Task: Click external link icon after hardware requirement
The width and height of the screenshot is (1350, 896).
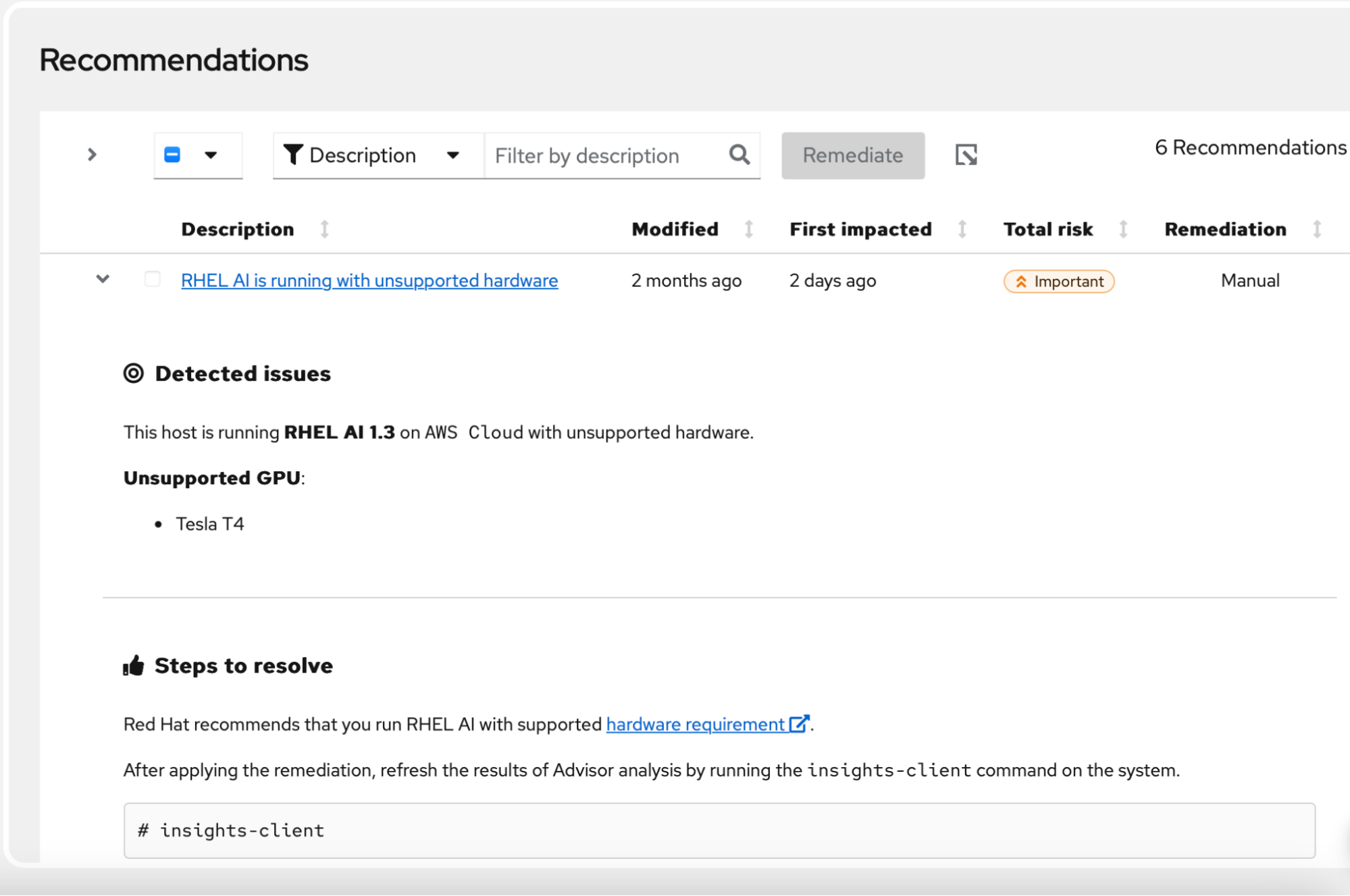Action: (x=799, y=724)
